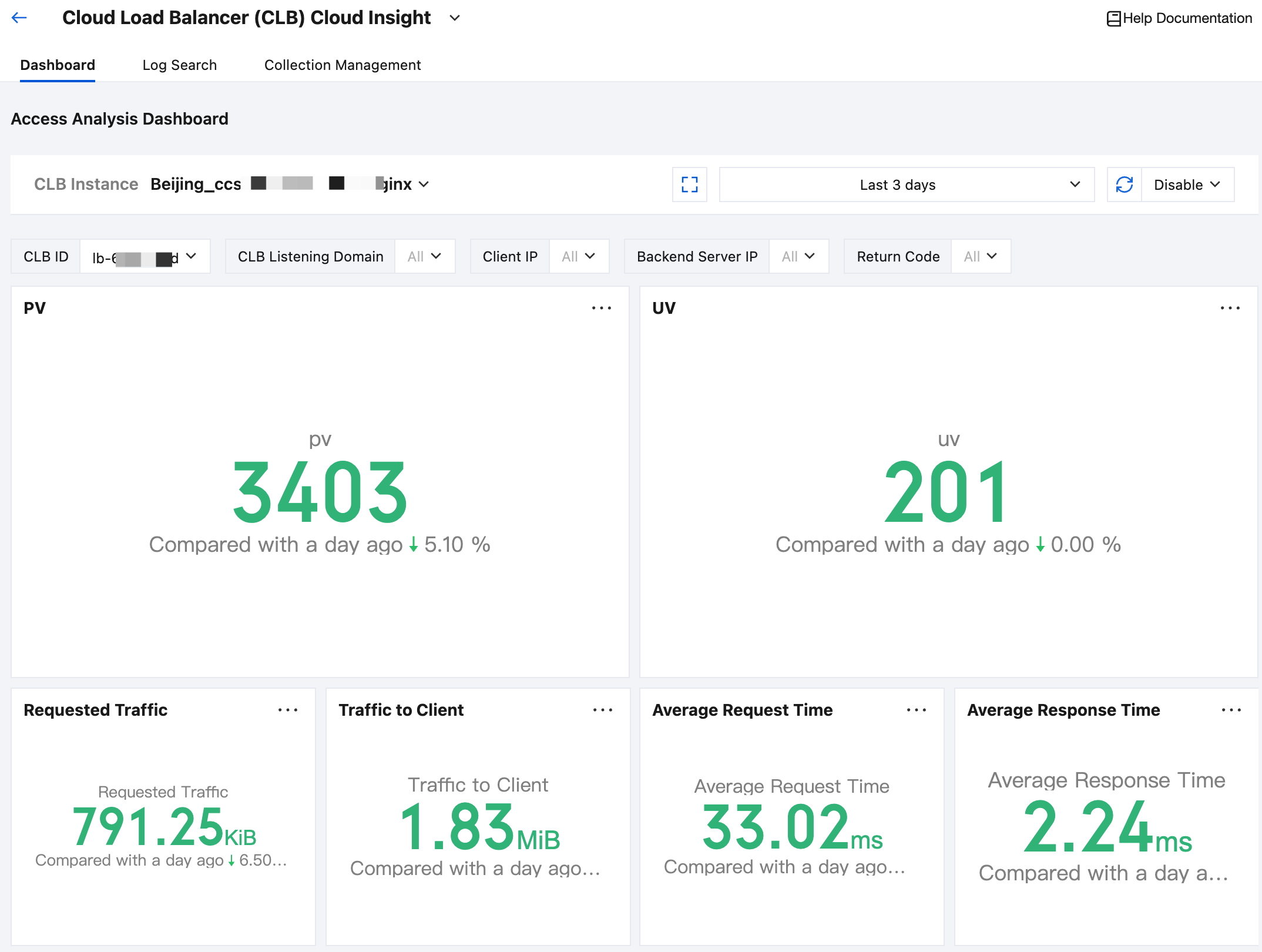Viewport: 1262px width, 952px height.
Task: Open the Collection Management tab
Action: (342, 65)
